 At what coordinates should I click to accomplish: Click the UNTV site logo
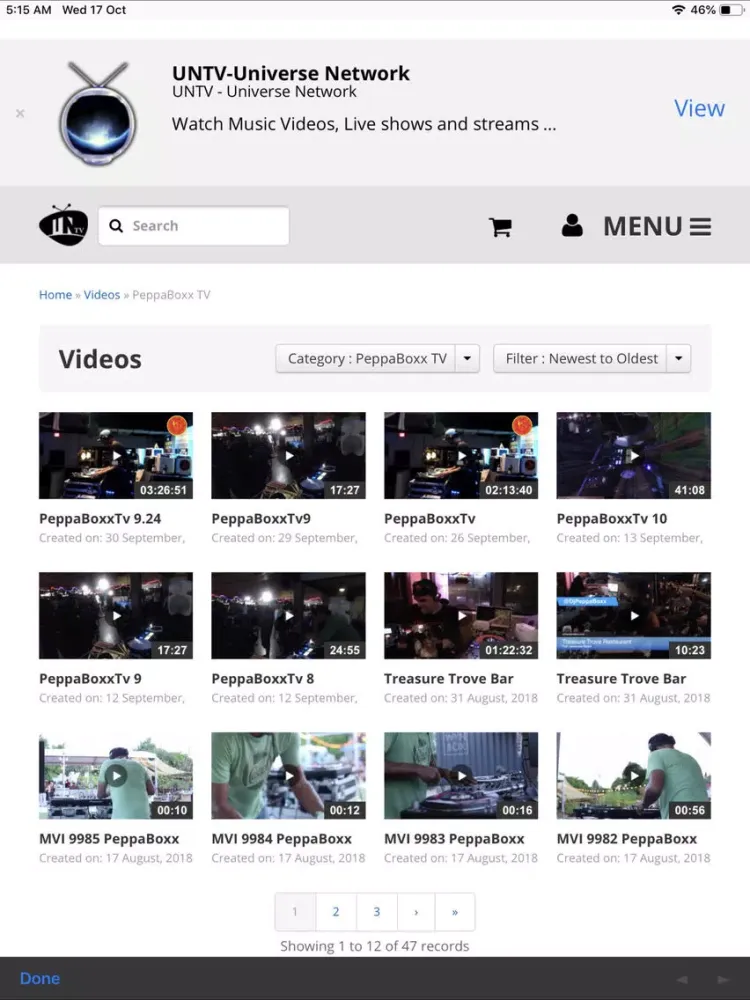coord(63,225)
